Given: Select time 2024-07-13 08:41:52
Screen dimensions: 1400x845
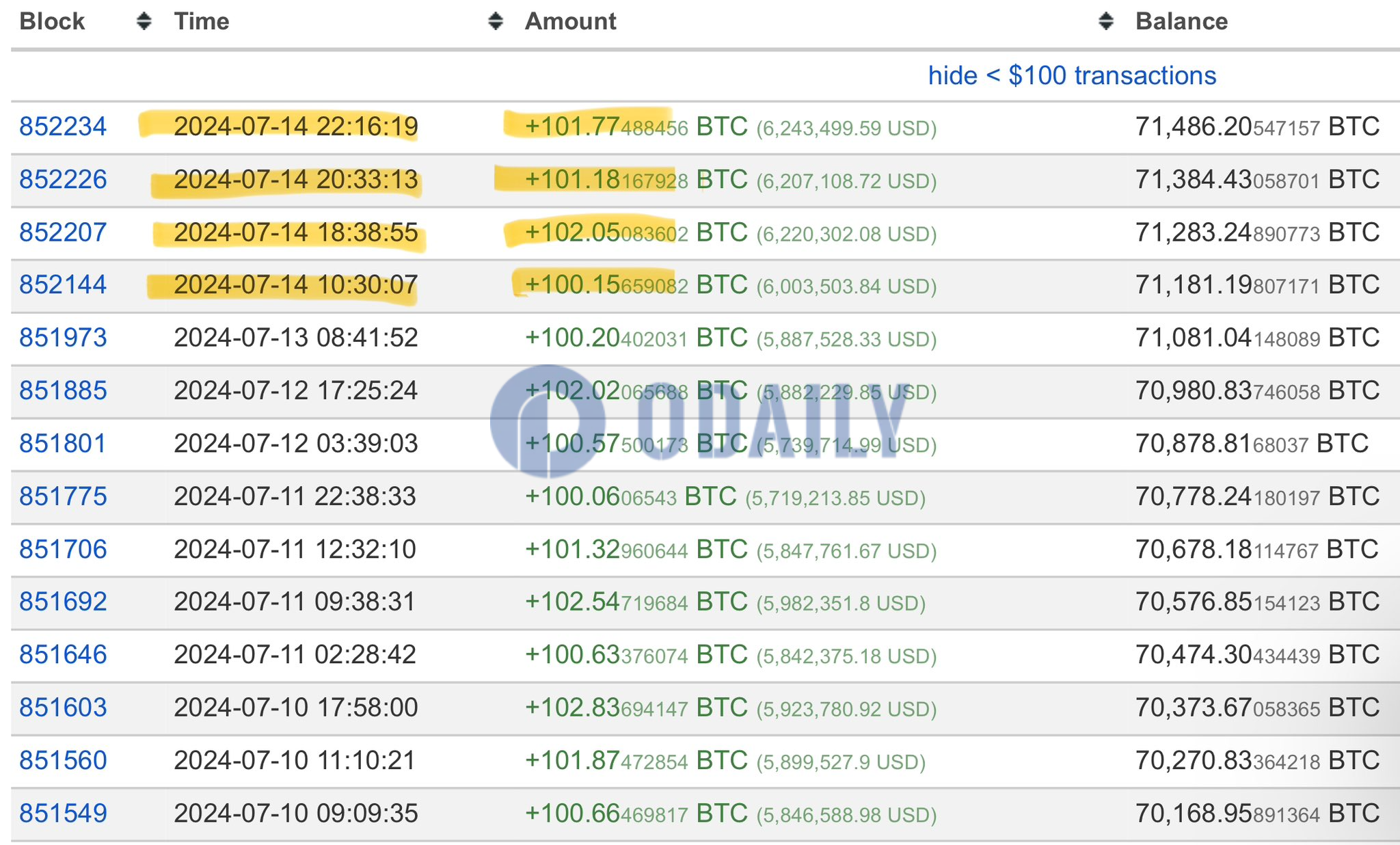Looking at the screenshot, I should point(295,338).
